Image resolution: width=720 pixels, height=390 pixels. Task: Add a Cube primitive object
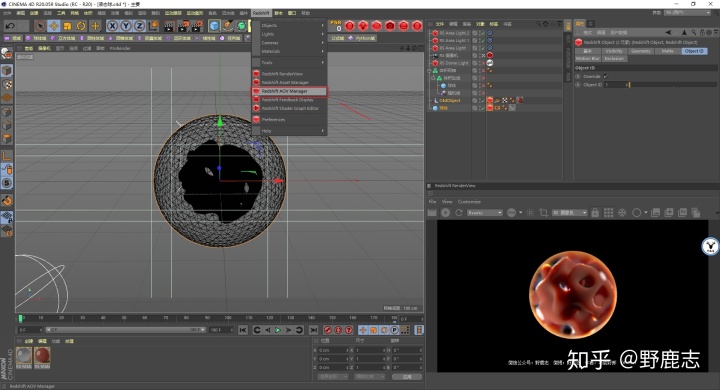pos(214,26)
